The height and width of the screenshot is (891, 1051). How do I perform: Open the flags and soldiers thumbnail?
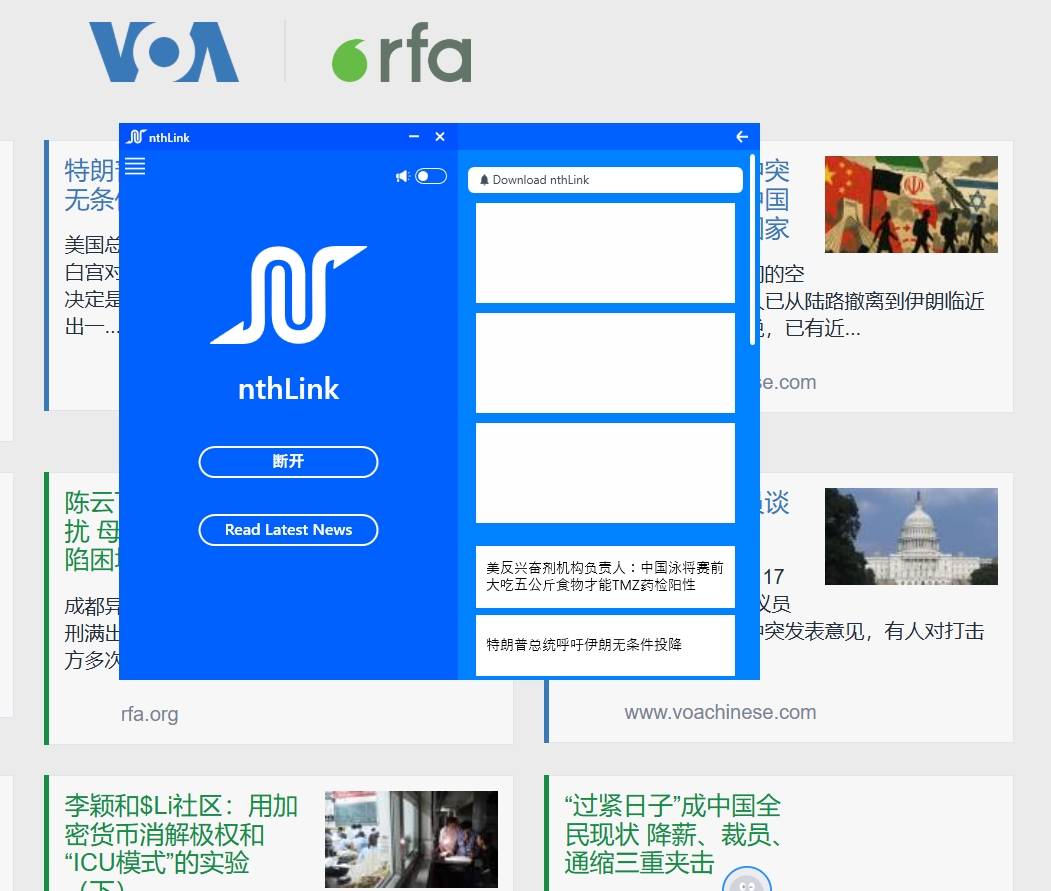(911, 204)
